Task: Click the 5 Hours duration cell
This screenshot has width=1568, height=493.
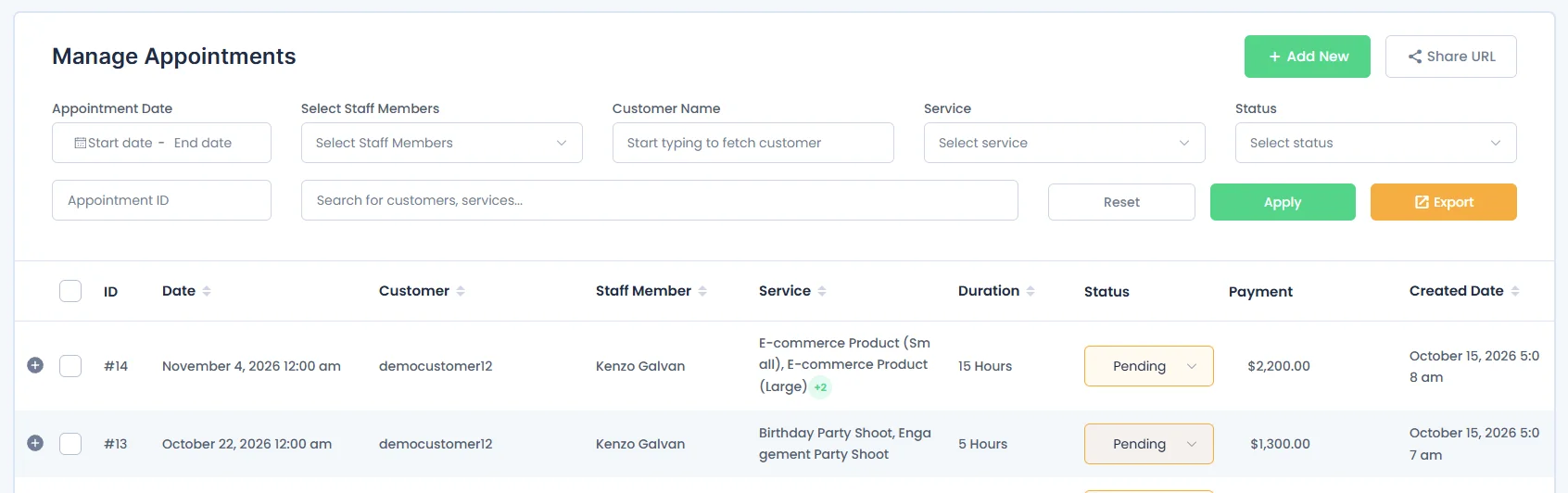Action: [x=982, y=444]
